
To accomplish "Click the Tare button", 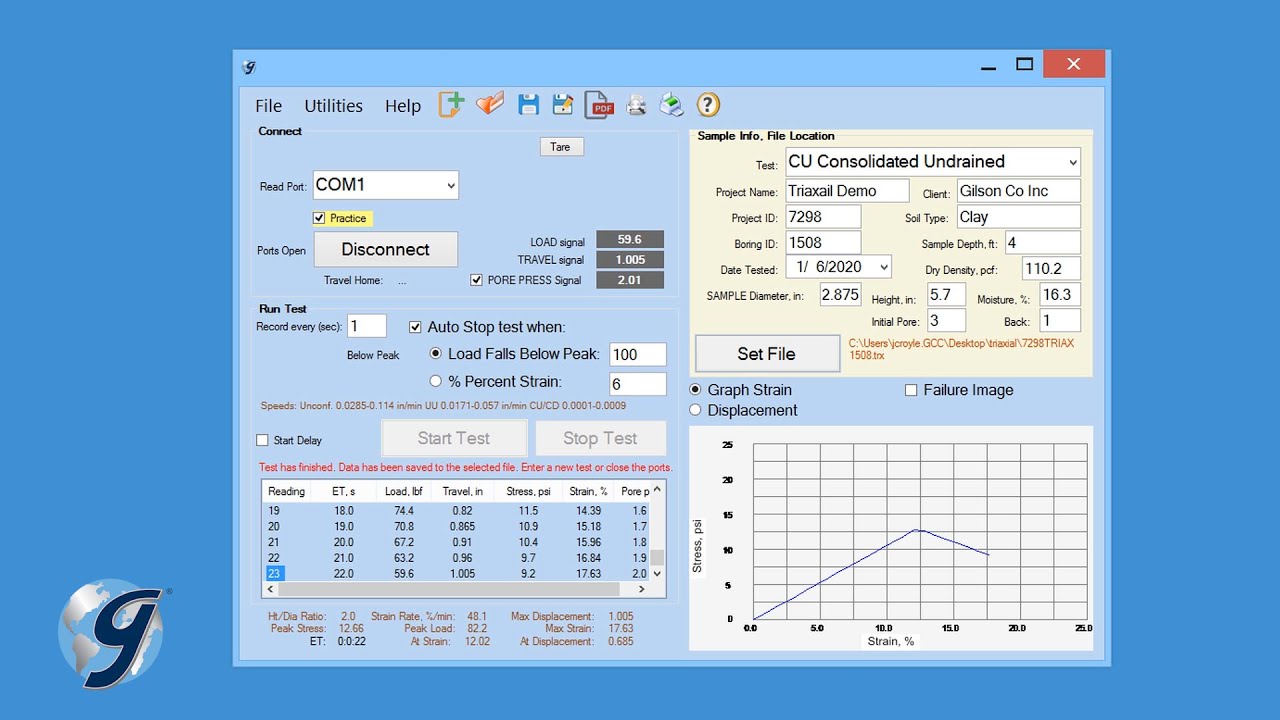I will (x=561, y=147).
